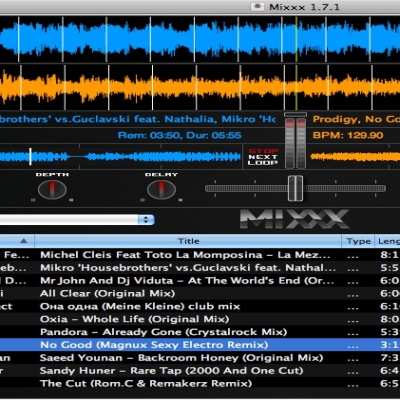Click the STOP loop button

263,151
